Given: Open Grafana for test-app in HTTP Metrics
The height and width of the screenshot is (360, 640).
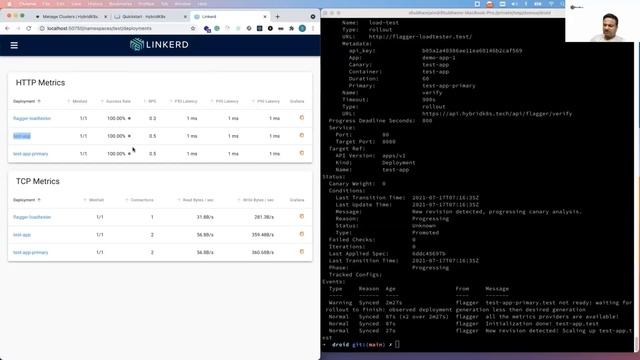Looking at the screenshot, I should point(302,135).
